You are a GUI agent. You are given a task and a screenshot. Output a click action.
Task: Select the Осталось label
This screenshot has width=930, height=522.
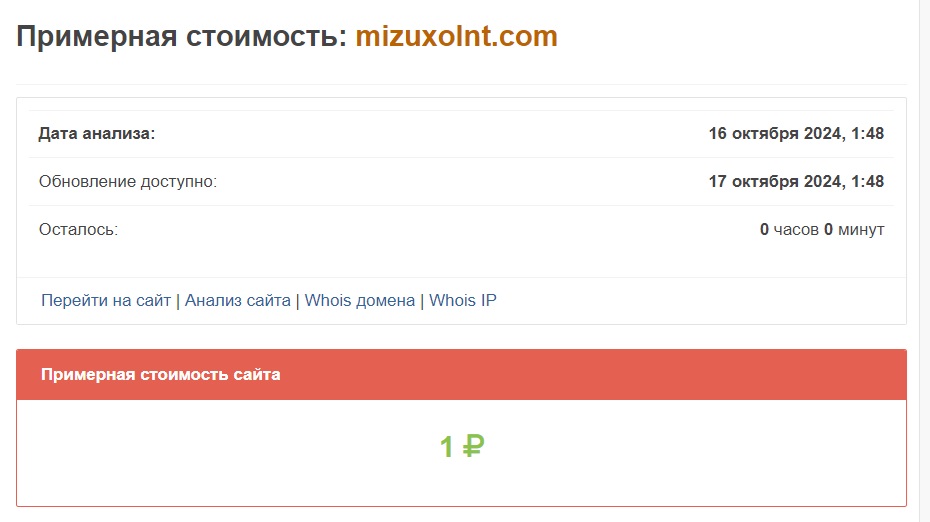tap(78, 229)
